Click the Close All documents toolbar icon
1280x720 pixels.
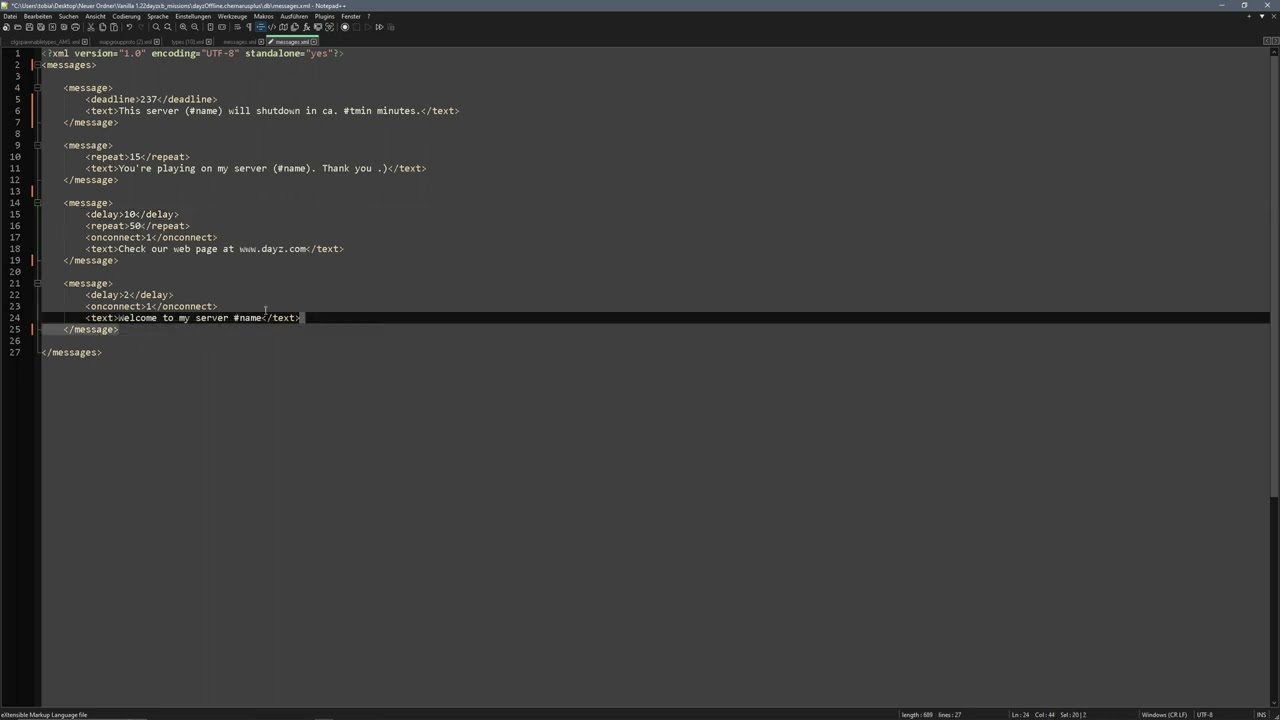pos(64,27)
